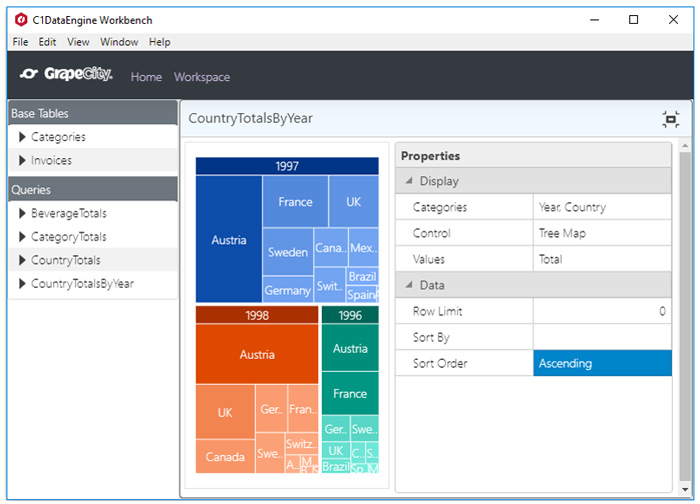Screen dimensions: 700x504
Task: Expand the CountryTotalsByYear query arrow
Action: click(x=22, y=283)
